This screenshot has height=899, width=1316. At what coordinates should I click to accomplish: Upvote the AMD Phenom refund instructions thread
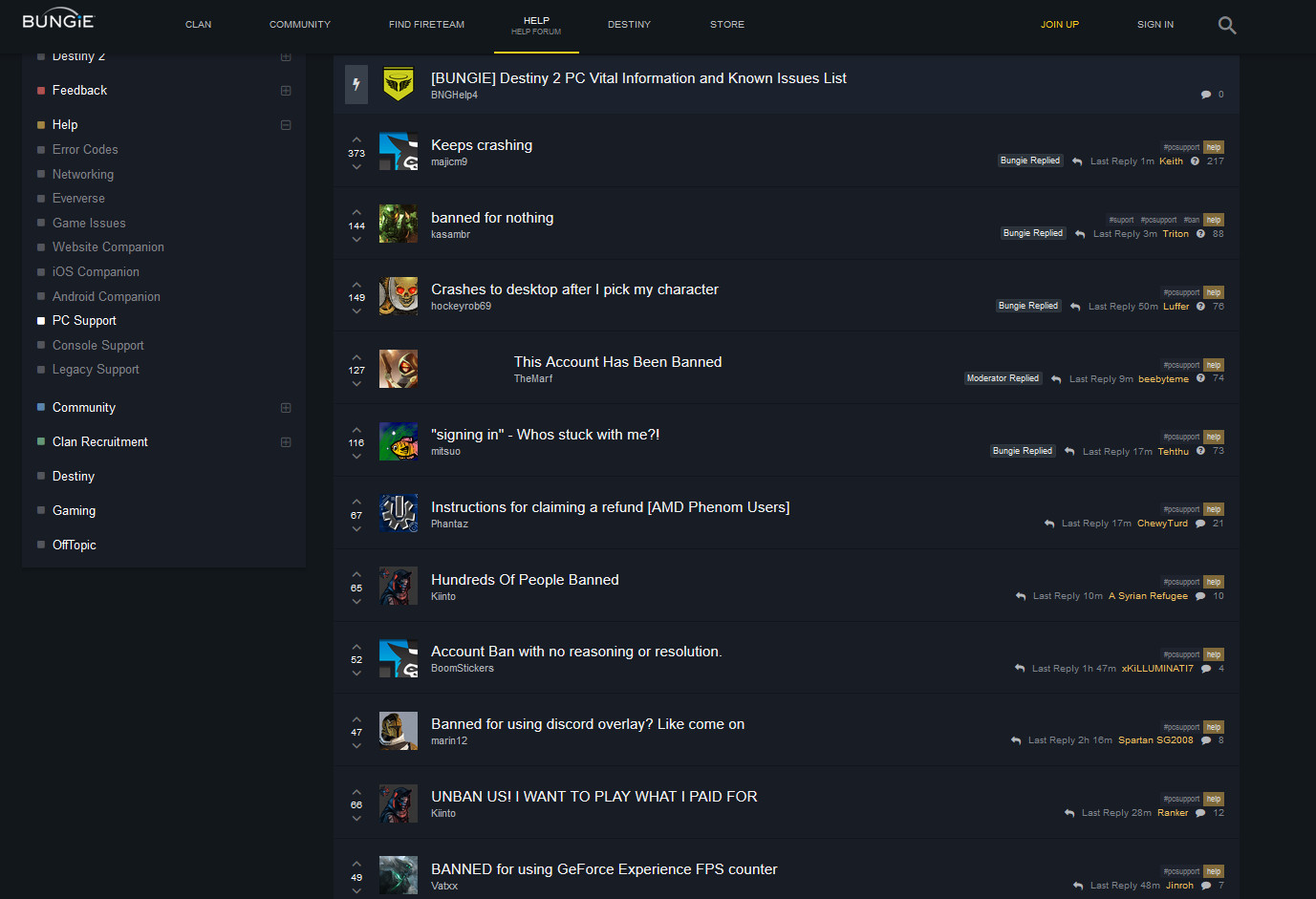(356, 502)
